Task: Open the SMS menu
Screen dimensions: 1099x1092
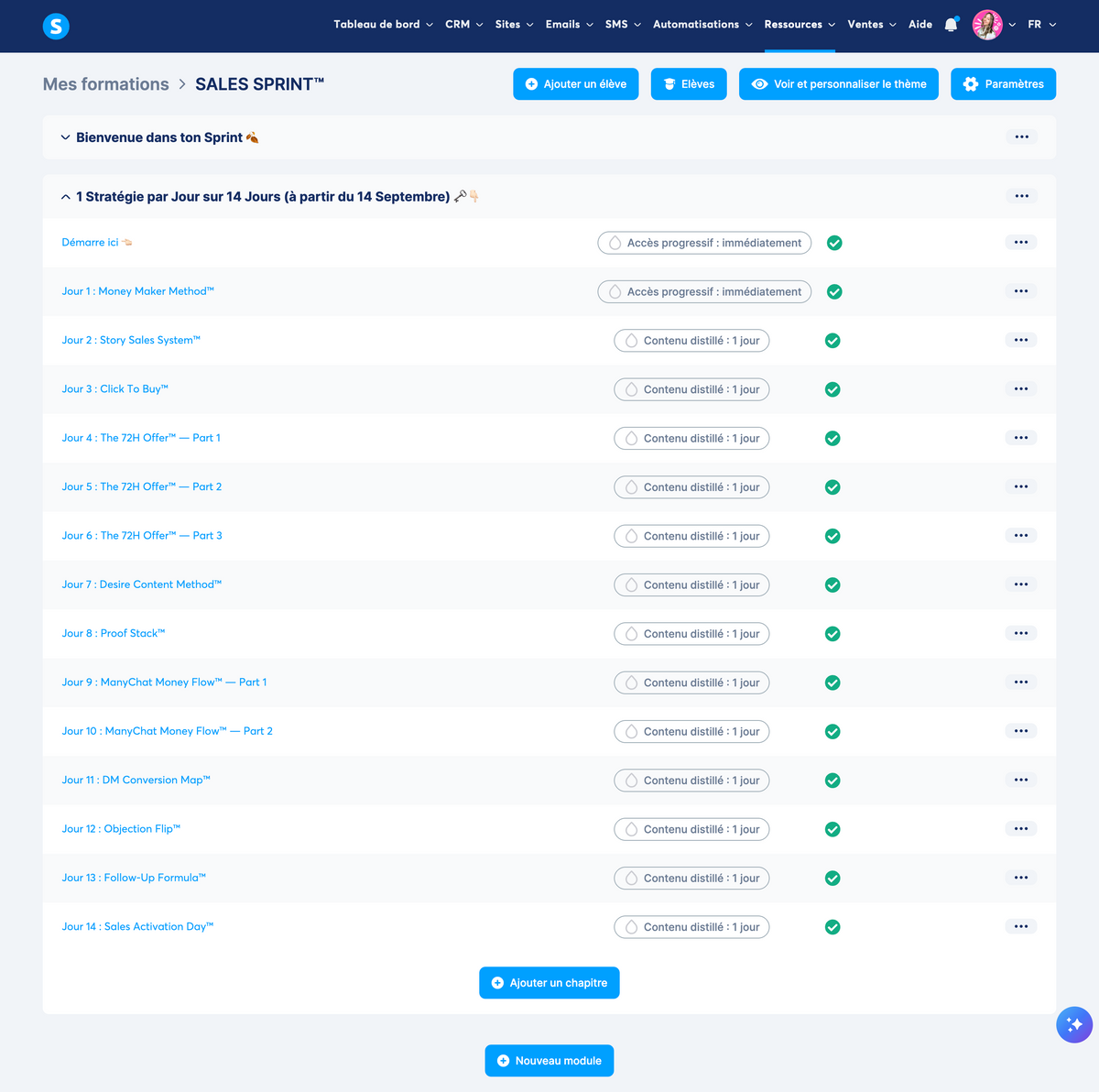Action: 623,25
